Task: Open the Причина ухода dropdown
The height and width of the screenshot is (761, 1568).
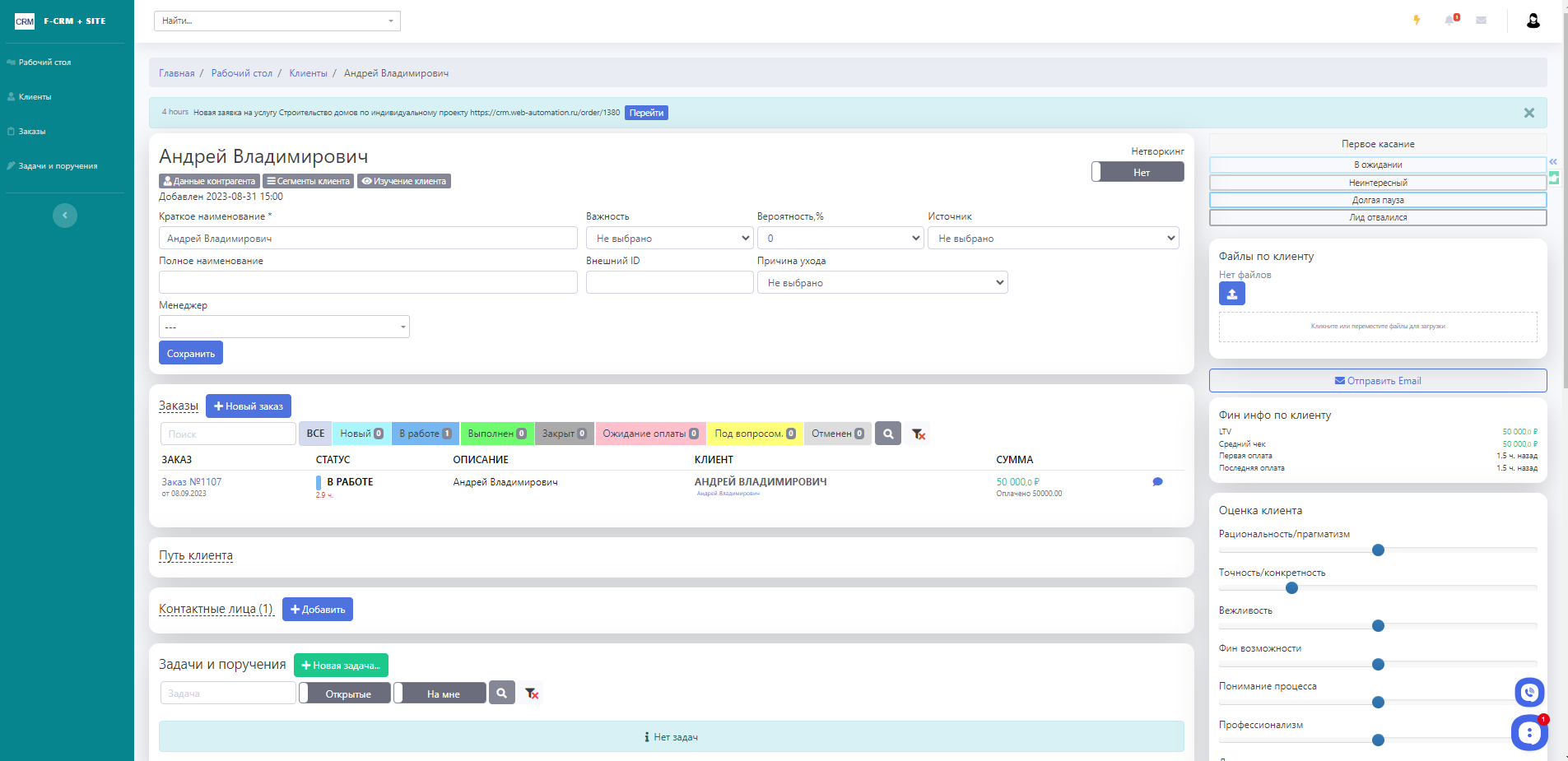Action: pyautogui.click(x=882, y=283)
